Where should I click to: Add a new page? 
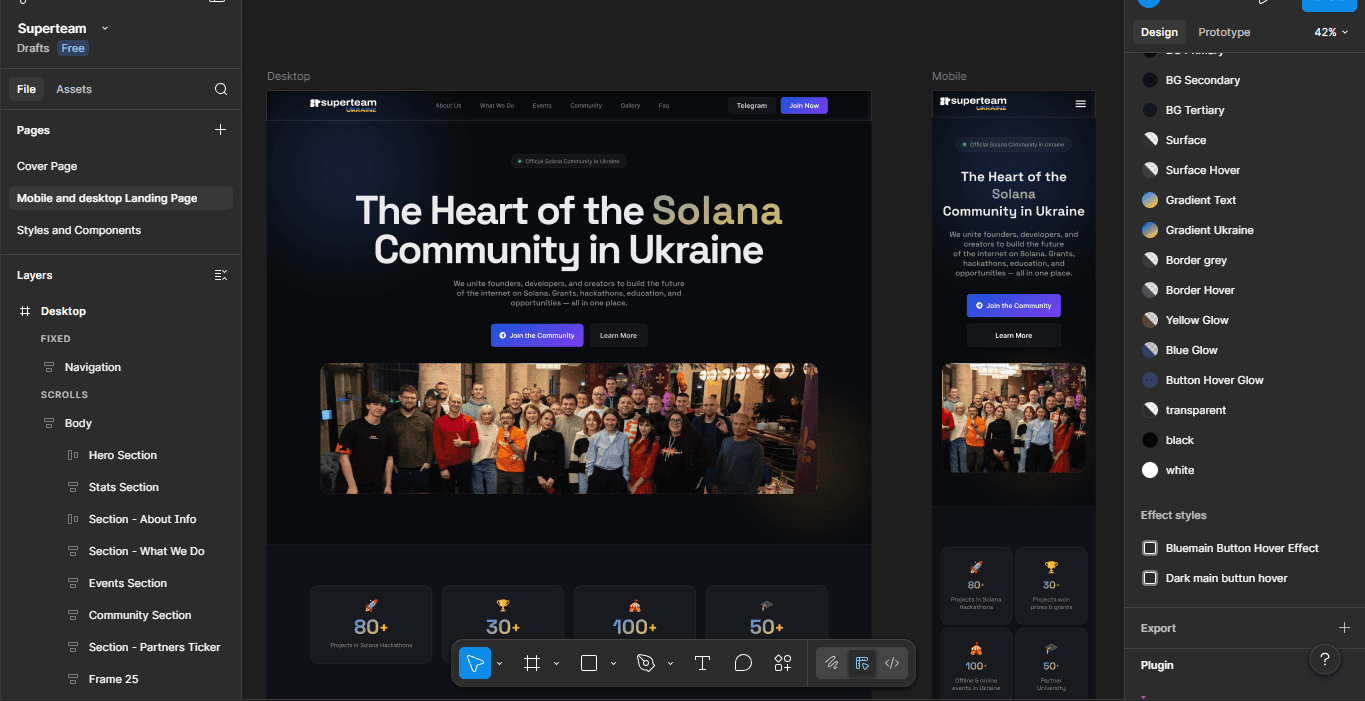click(221, 130)
